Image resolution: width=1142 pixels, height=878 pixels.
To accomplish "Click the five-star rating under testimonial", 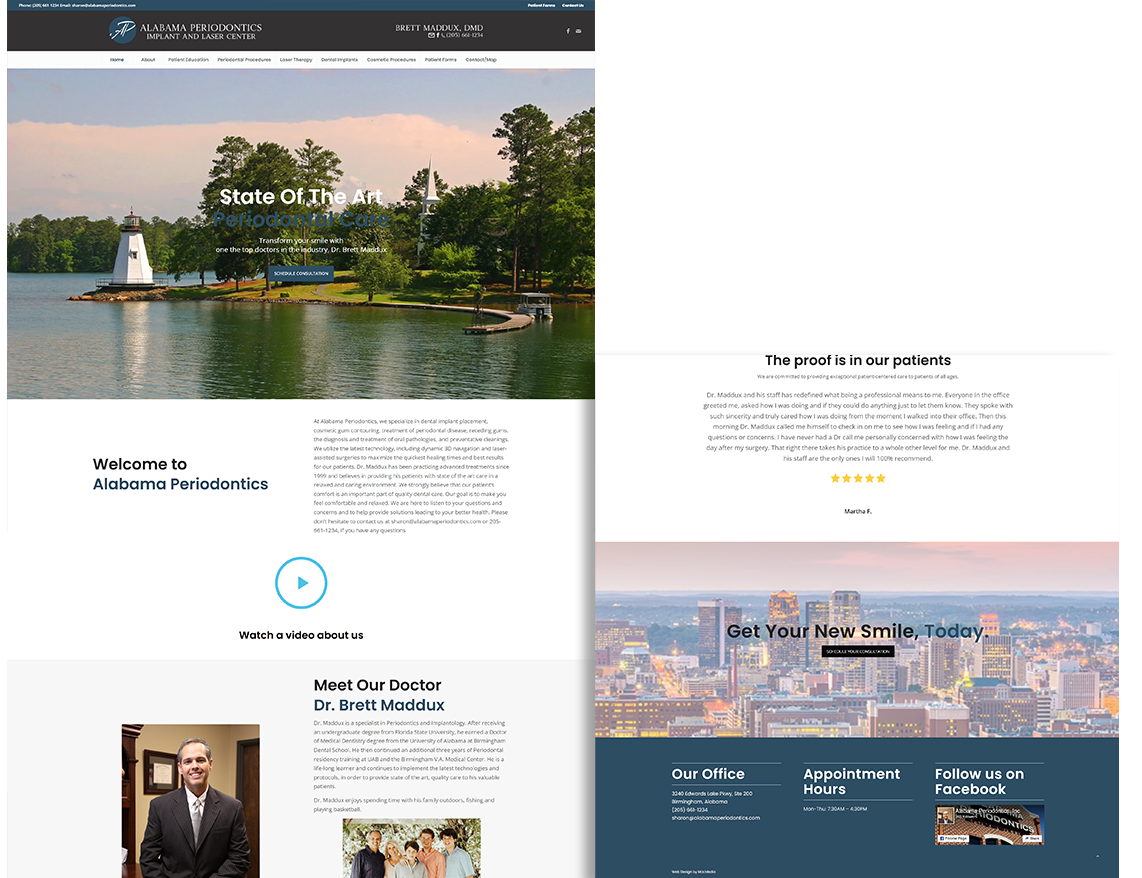I will pos(858,478).
